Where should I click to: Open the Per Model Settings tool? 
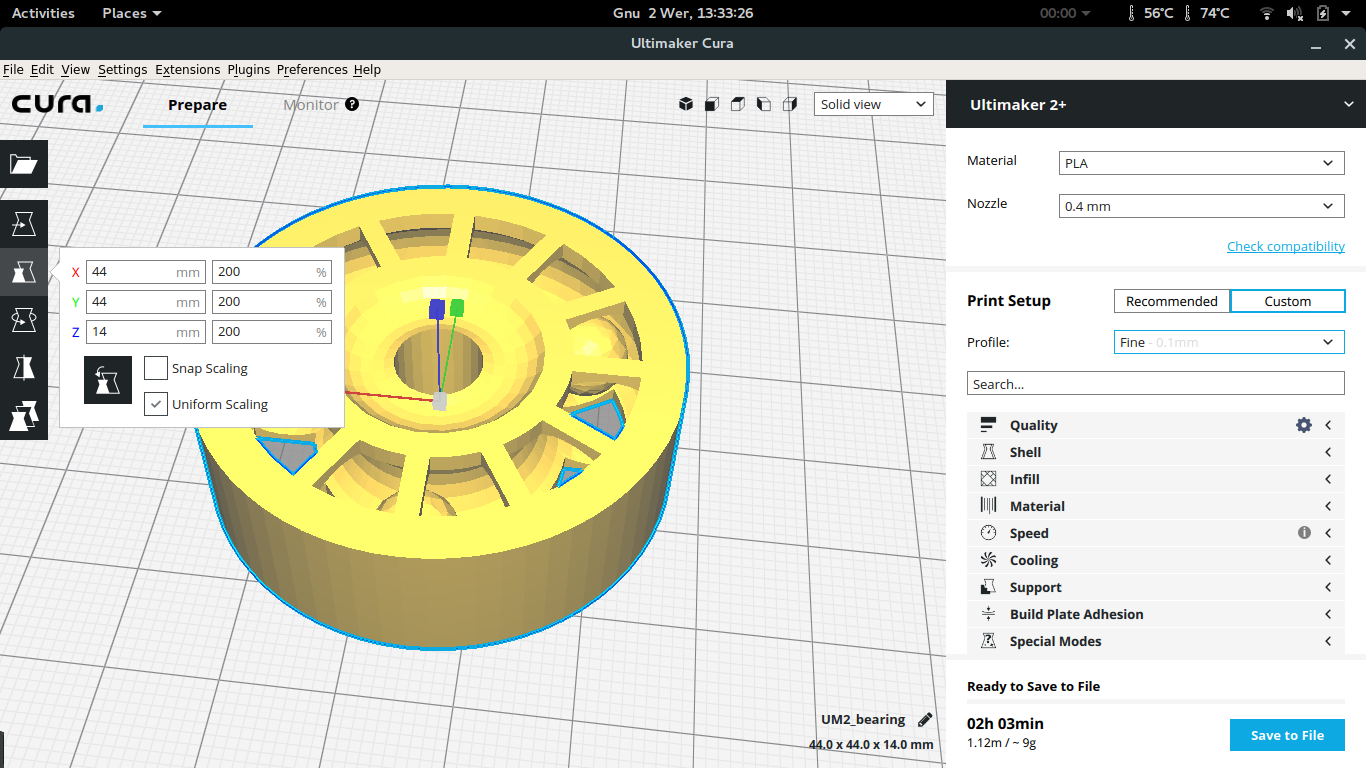[24, 416]
